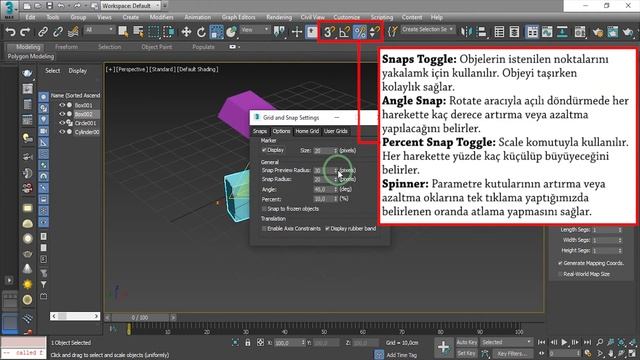Image resolution: width=640 pixels, height=360 pixels.
Task: Toggle the 3D Snaps Toggle button
Action: (329, 31)
